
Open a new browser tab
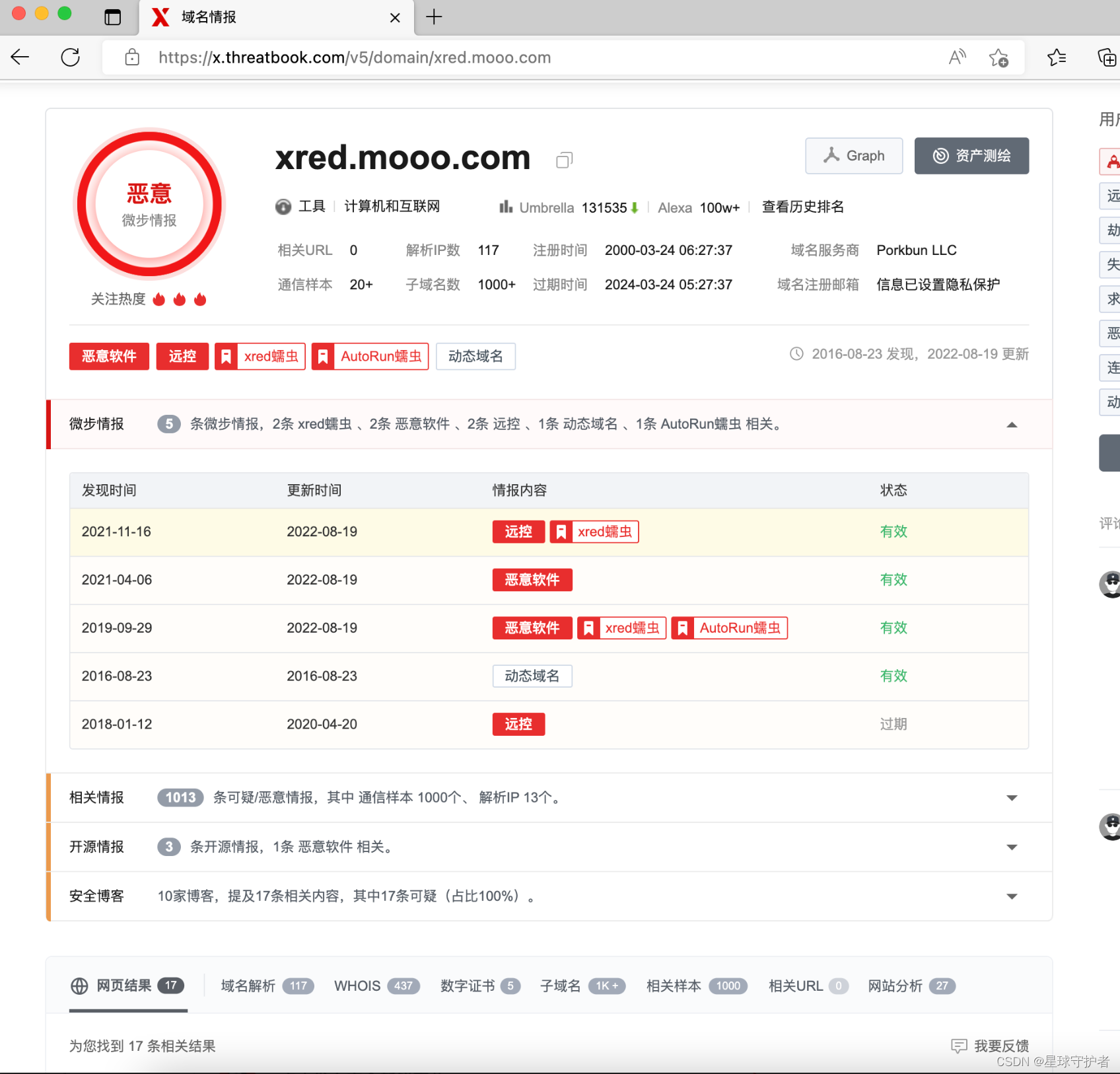click(434, 17)
